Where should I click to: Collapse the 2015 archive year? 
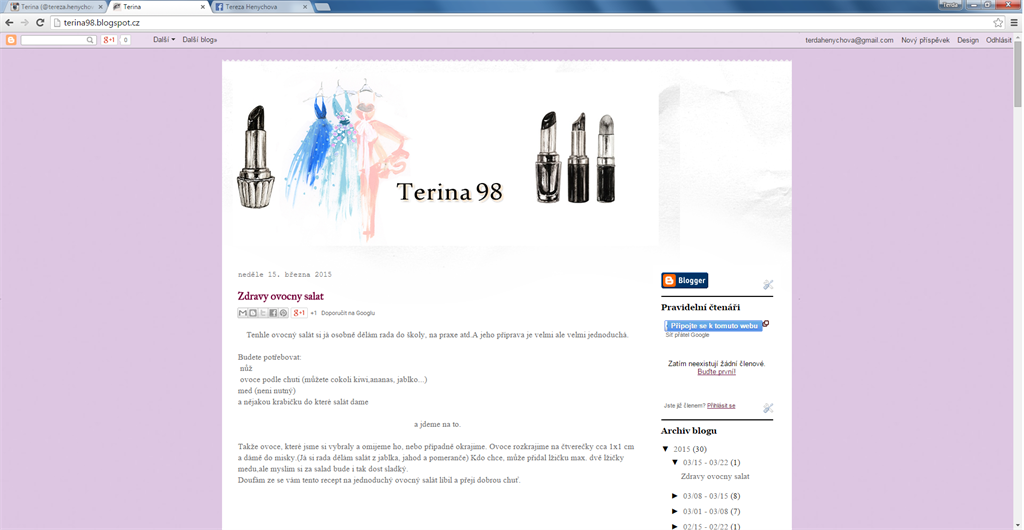point(665,449)
